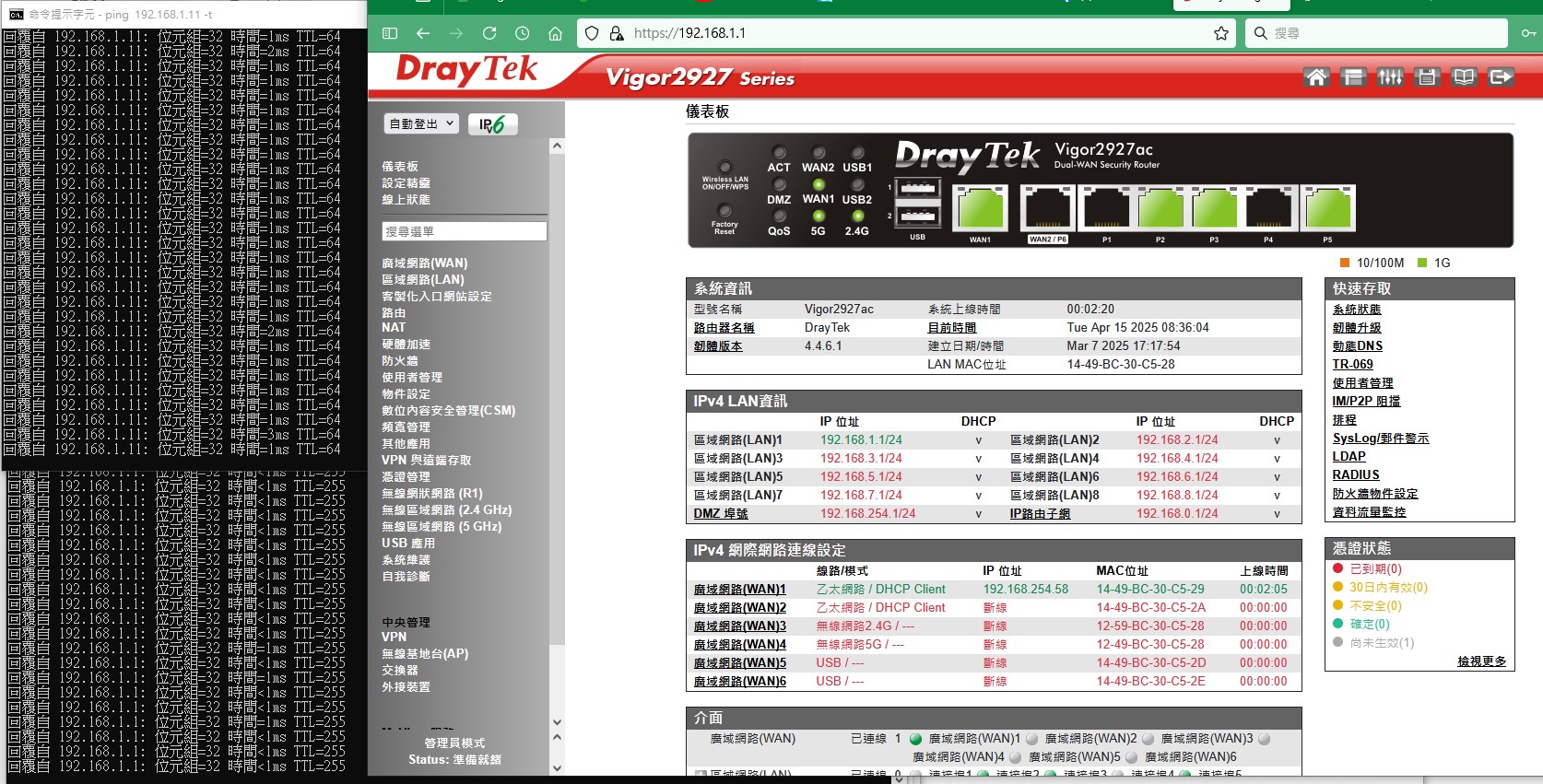
Task: Expand the 防火牆 sidebar menu
Action: pos(400,361)
